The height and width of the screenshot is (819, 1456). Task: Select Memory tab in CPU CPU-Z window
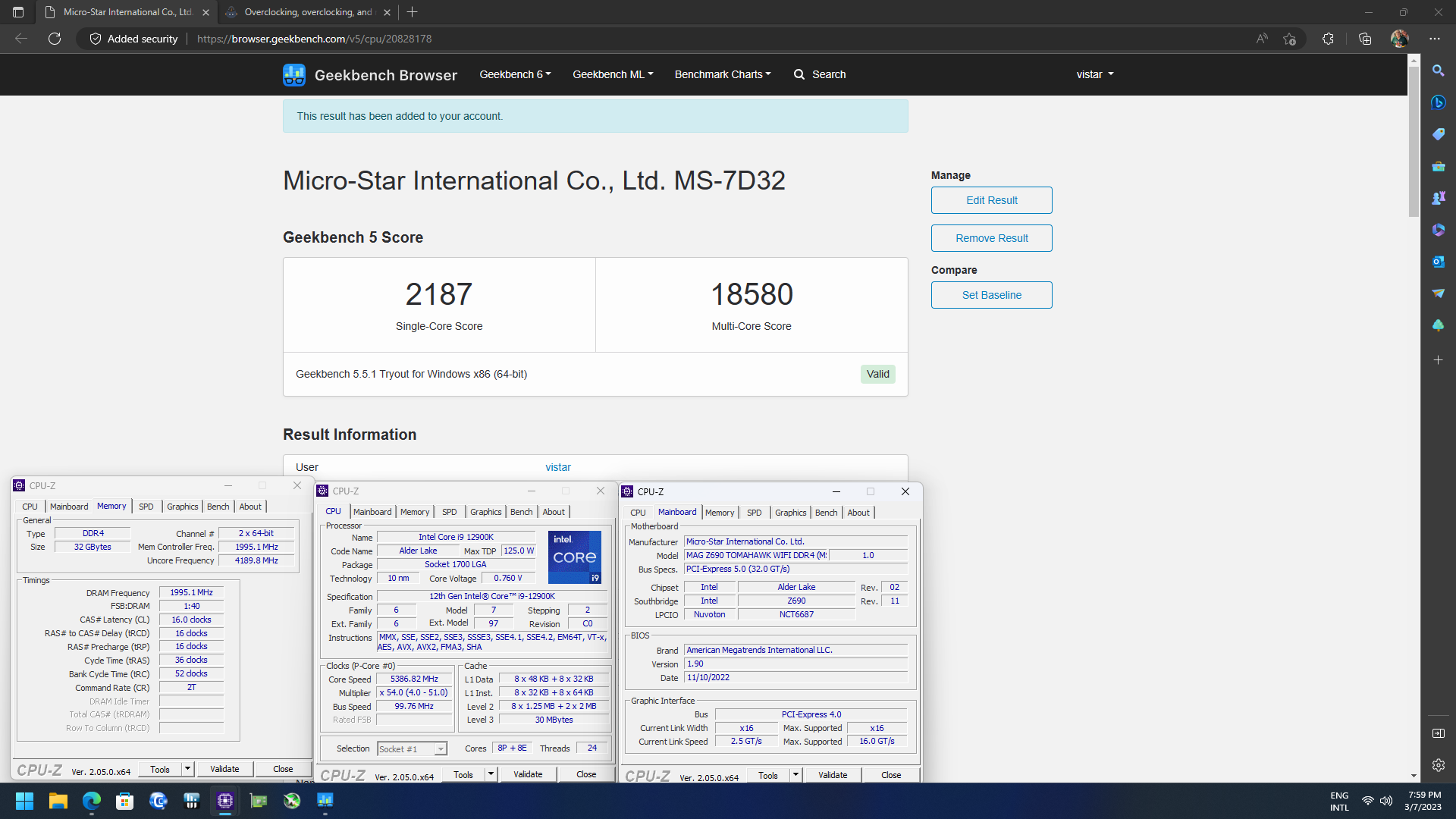point(415,512)
